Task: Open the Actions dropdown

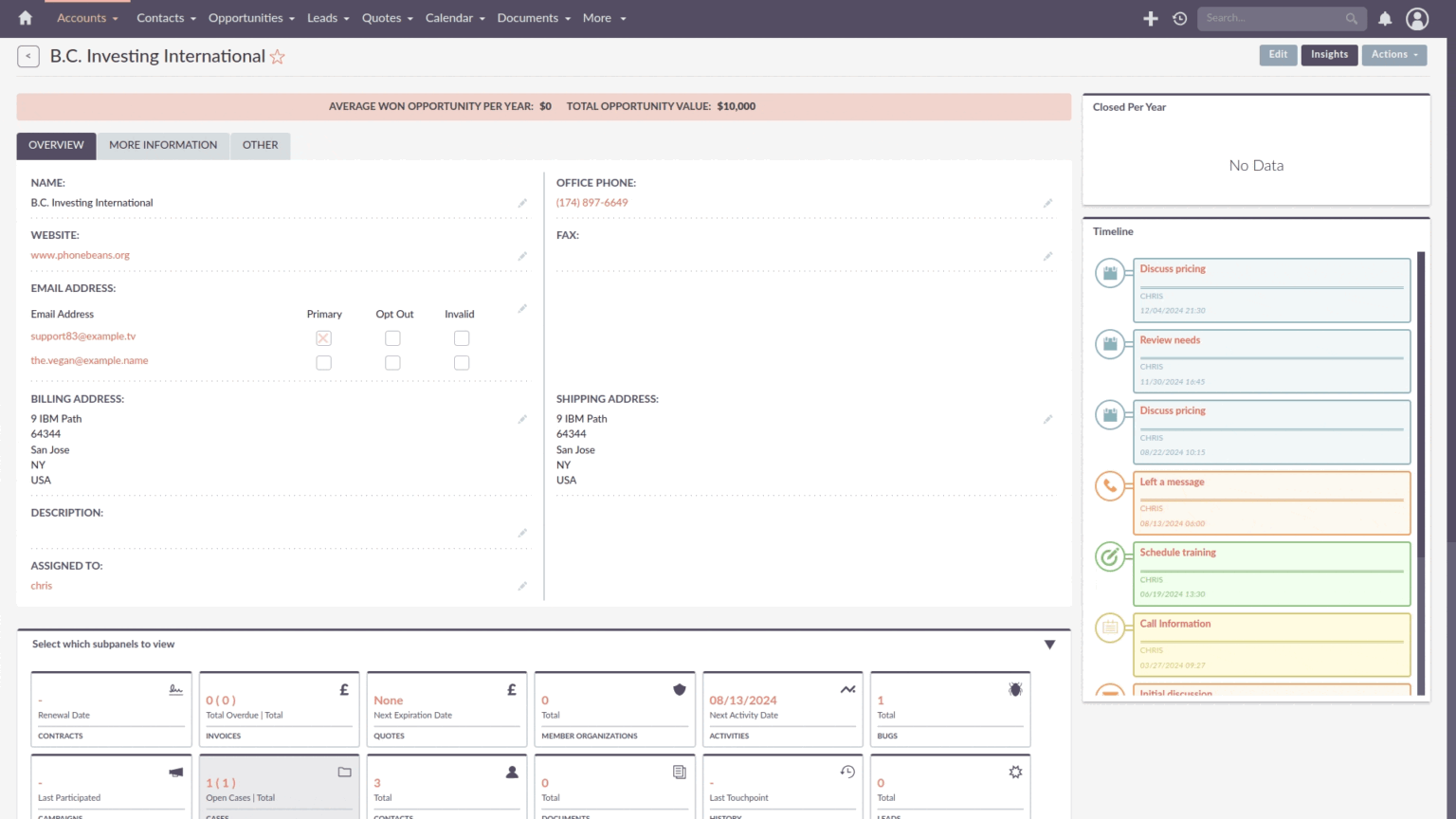Action: point(1393,54)
